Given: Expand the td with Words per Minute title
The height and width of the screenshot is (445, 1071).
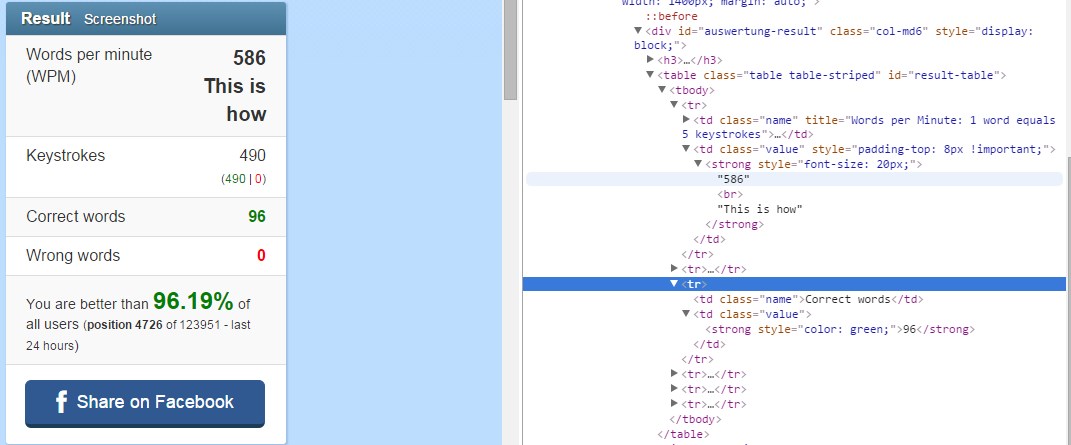Looking at the screenshot, I should click(686, 120).
